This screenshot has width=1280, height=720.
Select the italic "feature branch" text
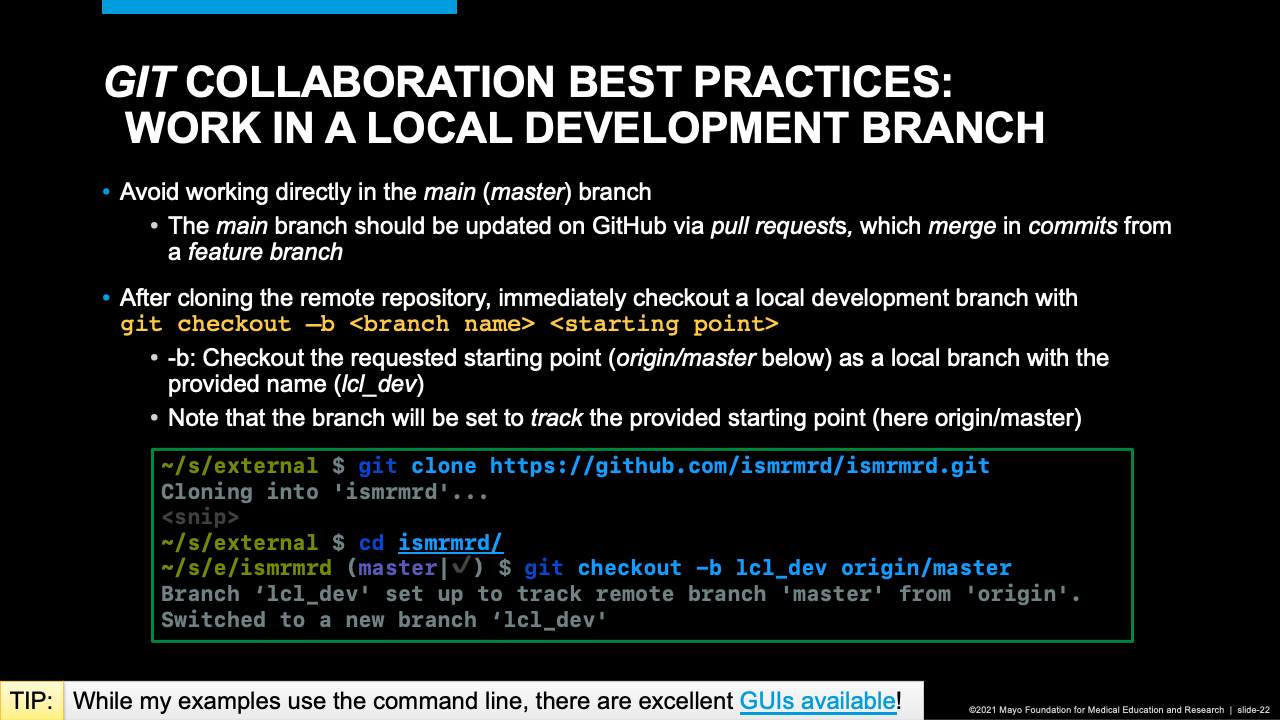[x=265, y=252]
